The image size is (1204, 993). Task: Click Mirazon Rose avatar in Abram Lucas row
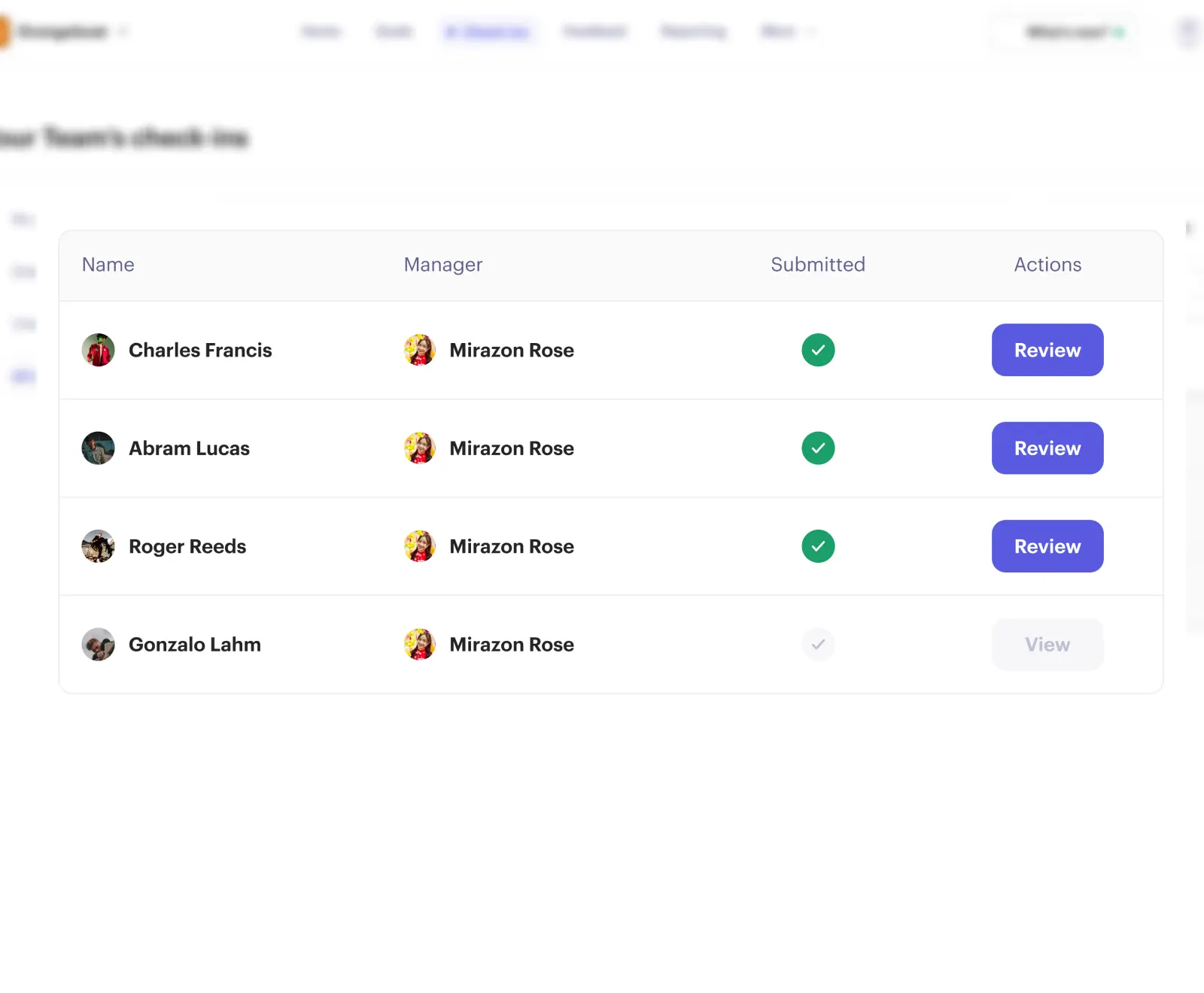pyautogui.click(x=420, y=448)
